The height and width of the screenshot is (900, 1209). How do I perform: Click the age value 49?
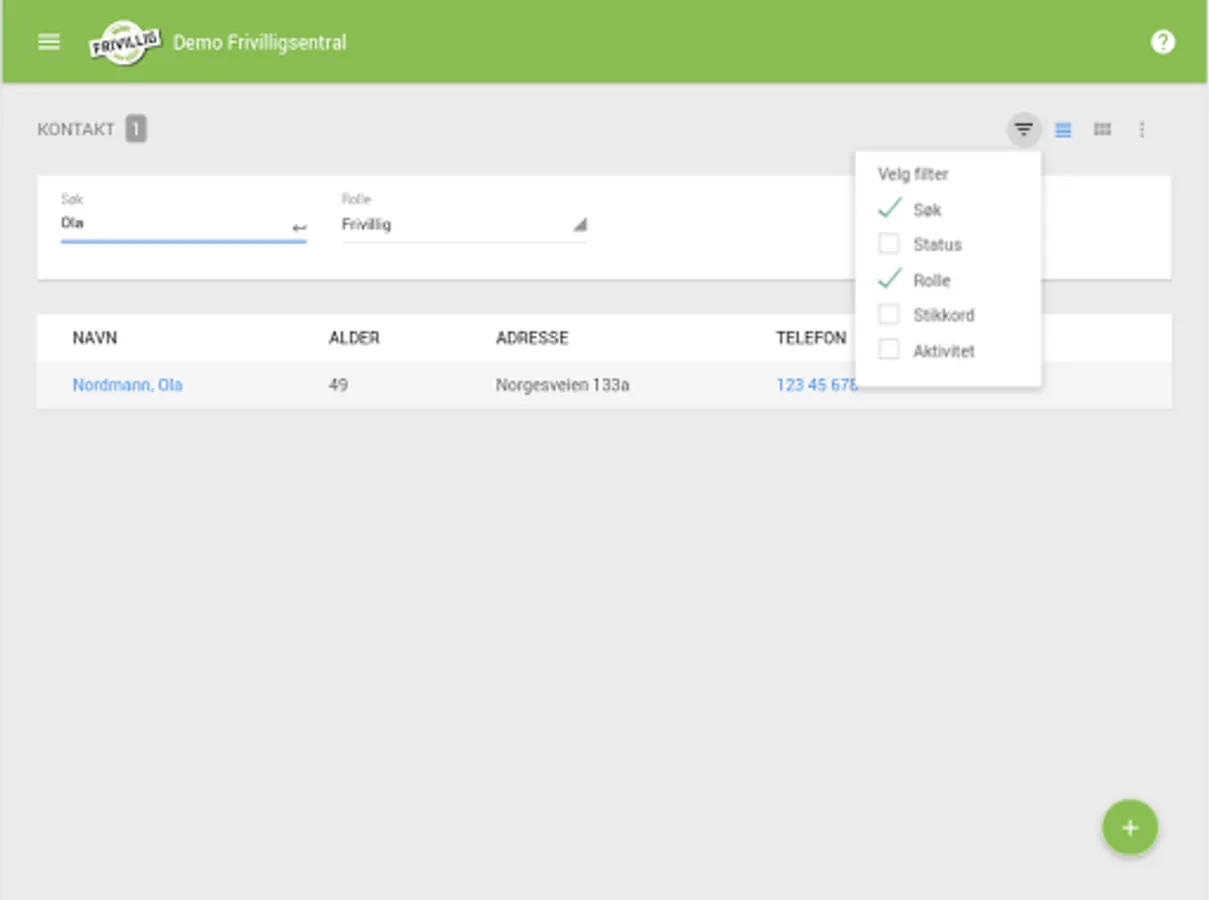click(x=338, y=385)
